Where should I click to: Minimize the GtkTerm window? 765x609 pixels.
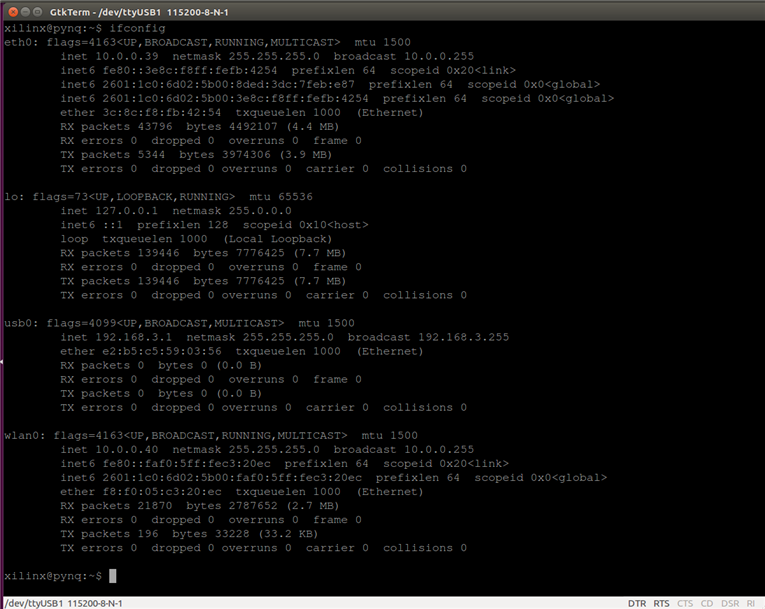(x=25, y=12)
